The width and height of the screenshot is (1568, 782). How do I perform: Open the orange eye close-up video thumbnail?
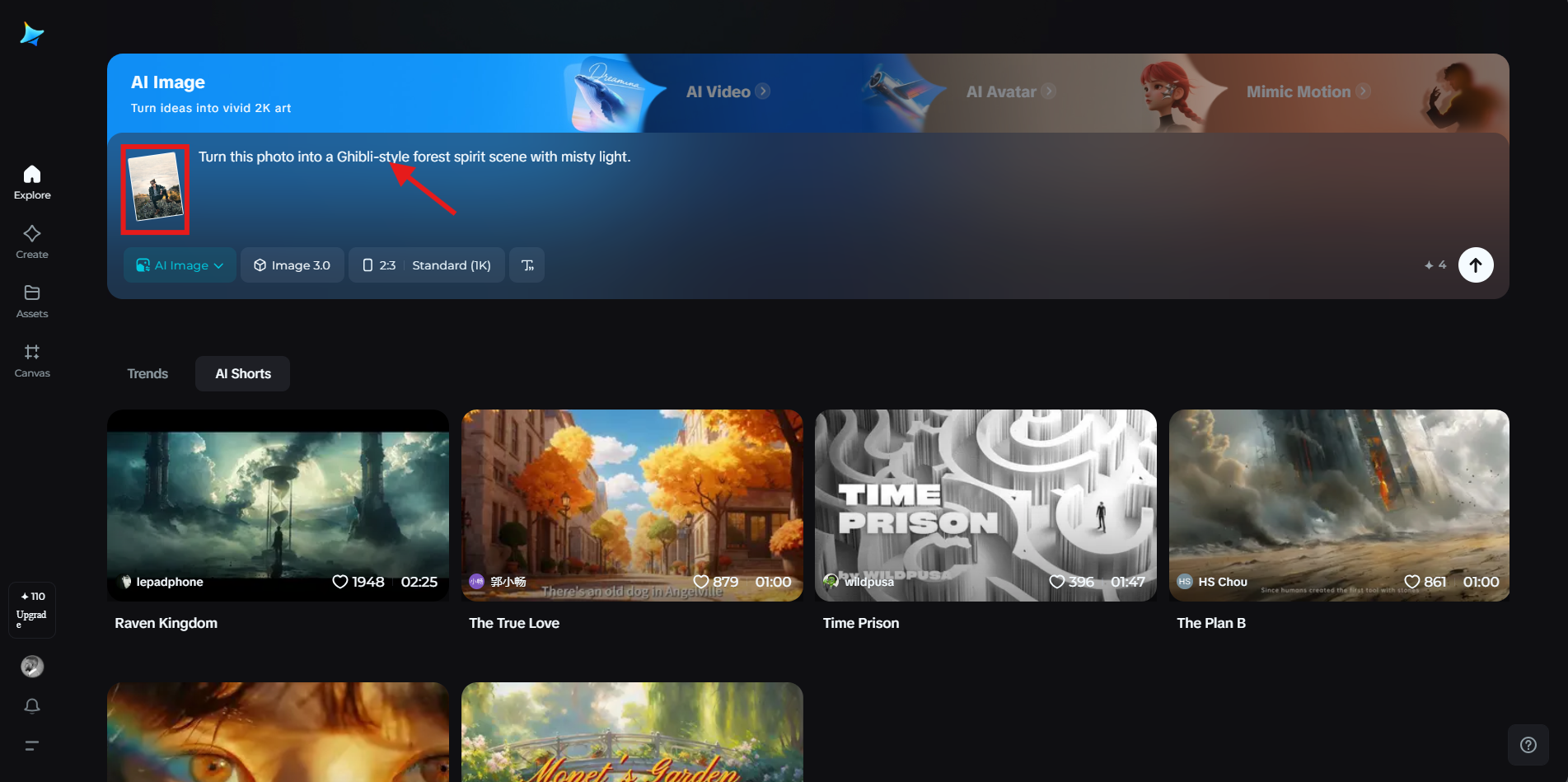278,732
